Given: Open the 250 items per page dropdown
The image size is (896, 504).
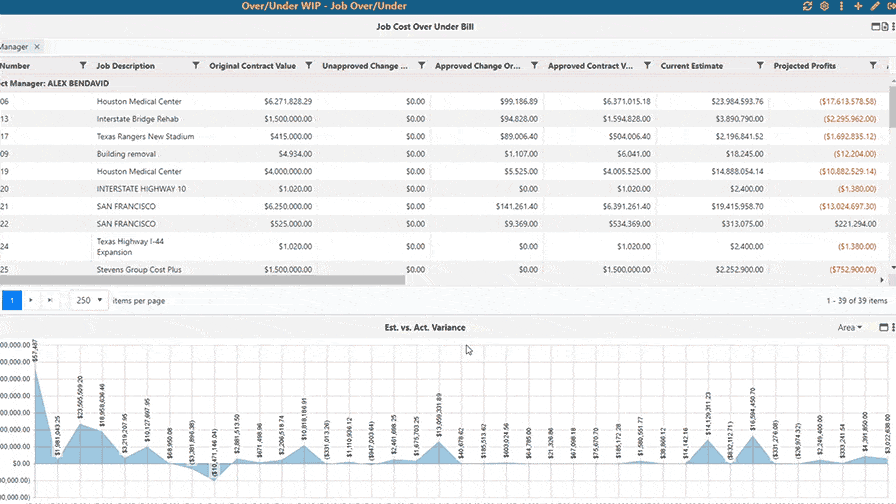Looking at the screenshot, I should 89,300.
